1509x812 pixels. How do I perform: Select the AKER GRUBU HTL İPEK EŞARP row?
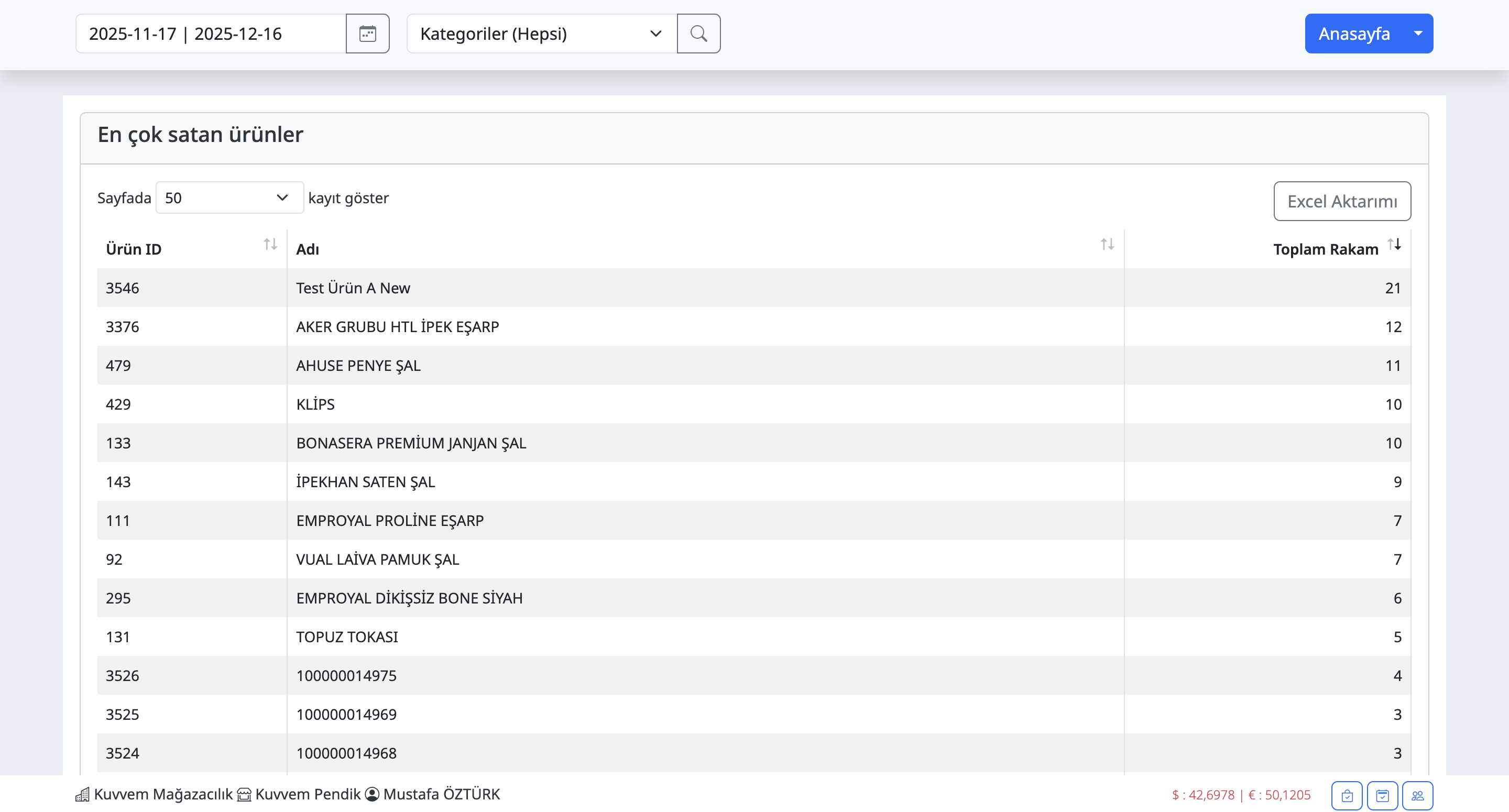point(397,326)
